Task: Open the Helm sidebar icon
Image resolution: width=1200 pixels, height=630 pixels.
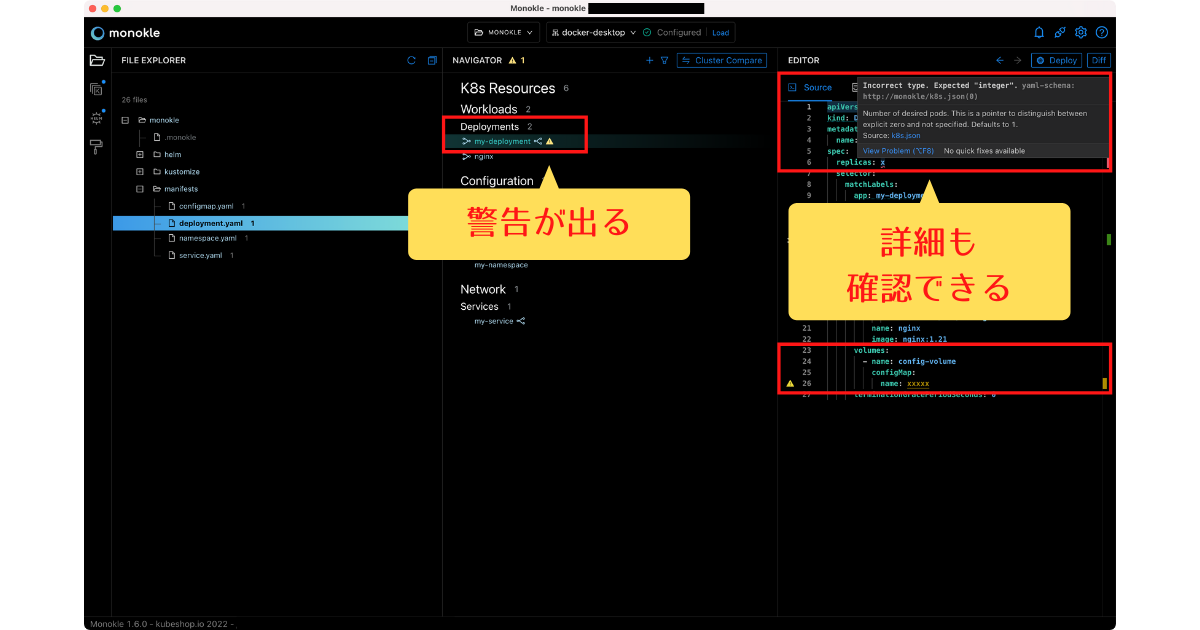Action: [97, 117]
